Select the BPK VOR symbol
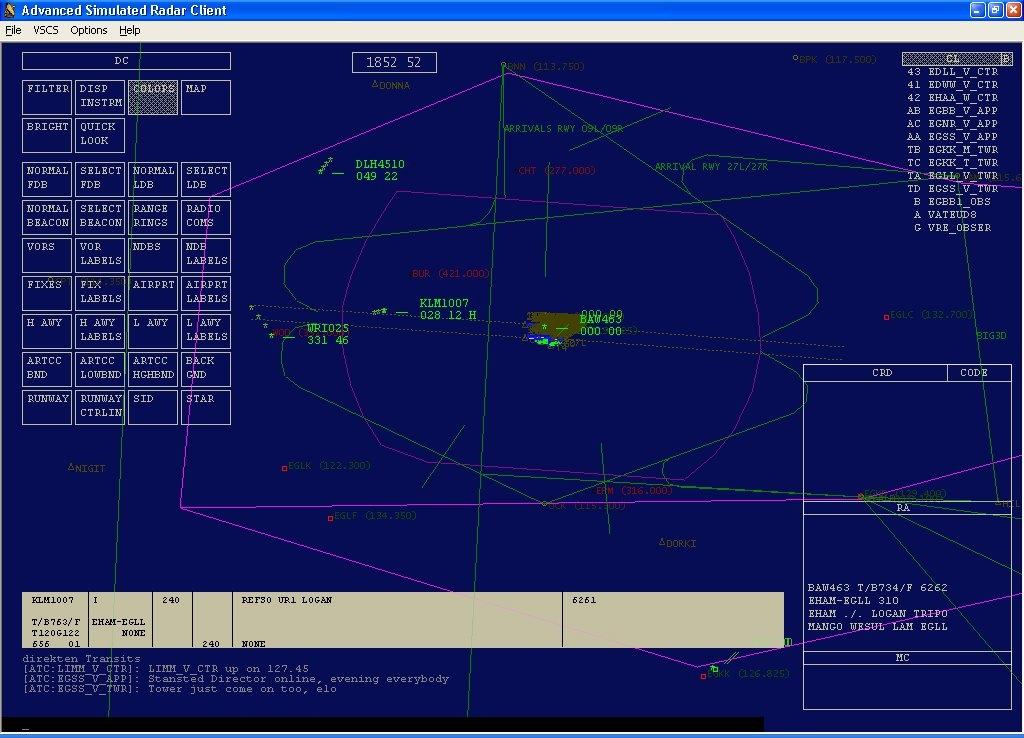This screenshot has height=738, width=1024. tap(796, 59)
